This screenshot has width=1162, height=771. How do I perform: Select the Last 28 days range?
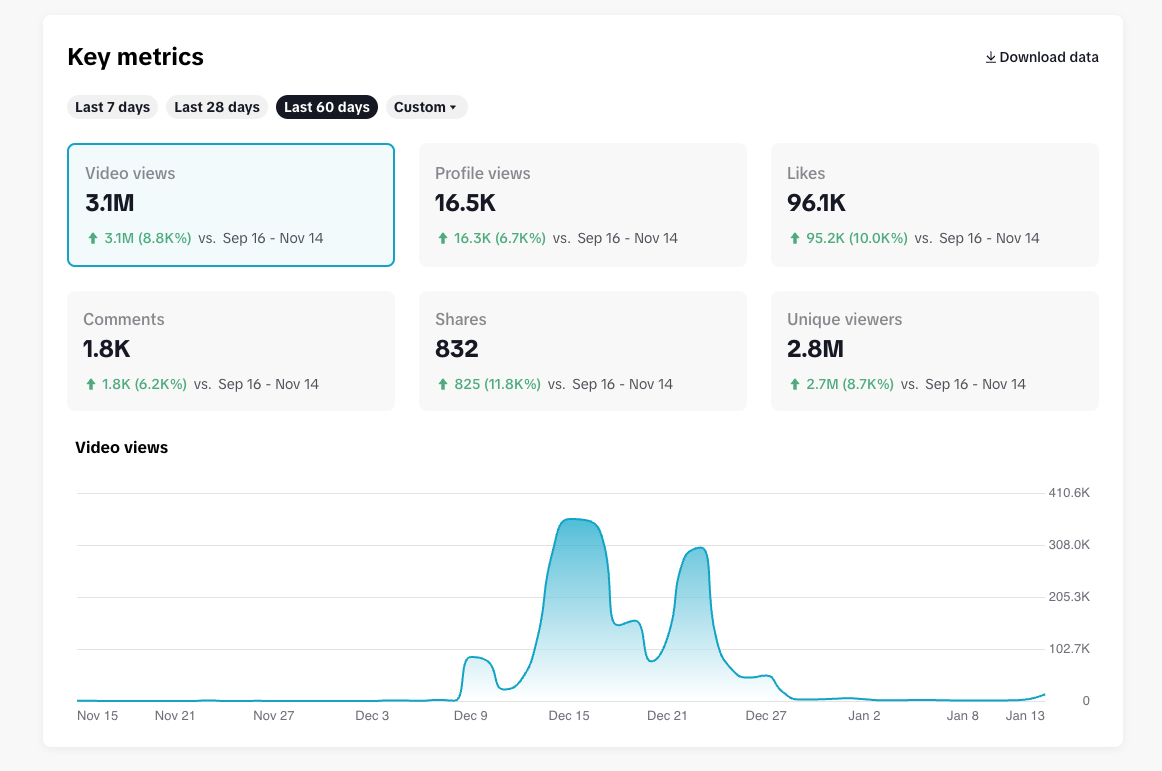point(217,107)
